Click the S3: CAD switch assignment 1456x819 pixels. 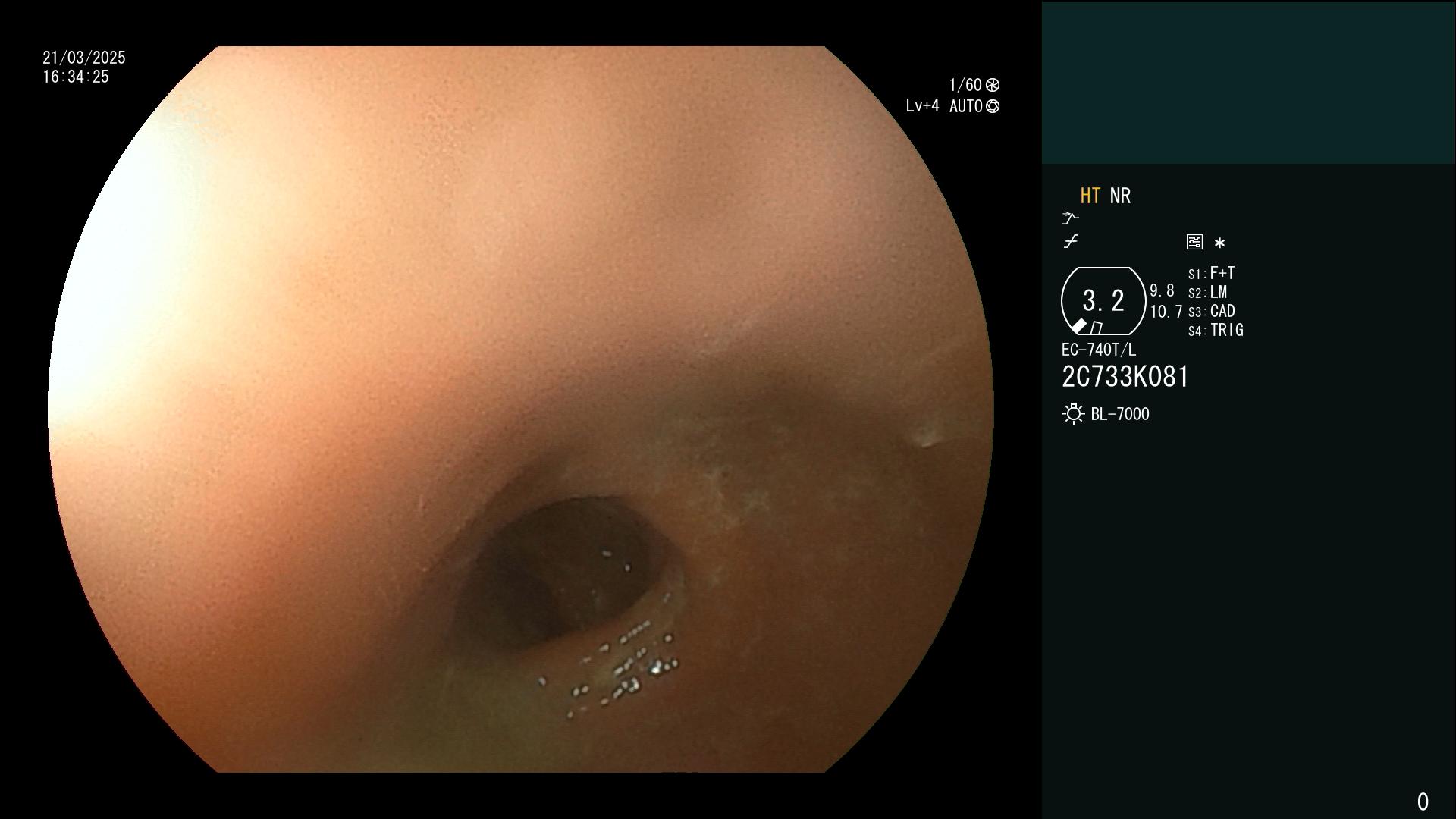pyautogui.click(x=1212, y=311)
